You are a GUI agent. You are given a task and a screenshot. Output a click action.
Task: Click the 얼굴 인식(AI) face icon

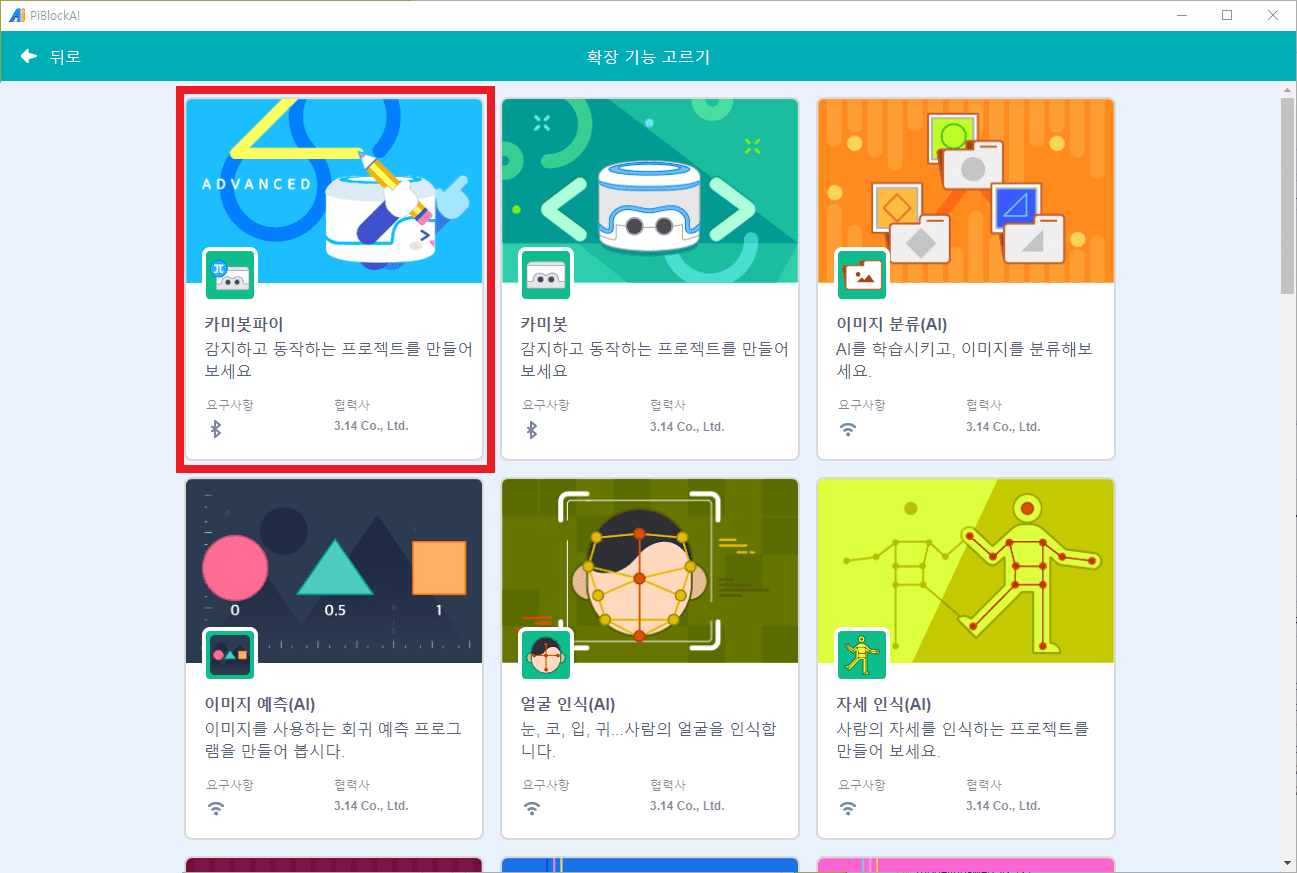click(x=546, y=655)
